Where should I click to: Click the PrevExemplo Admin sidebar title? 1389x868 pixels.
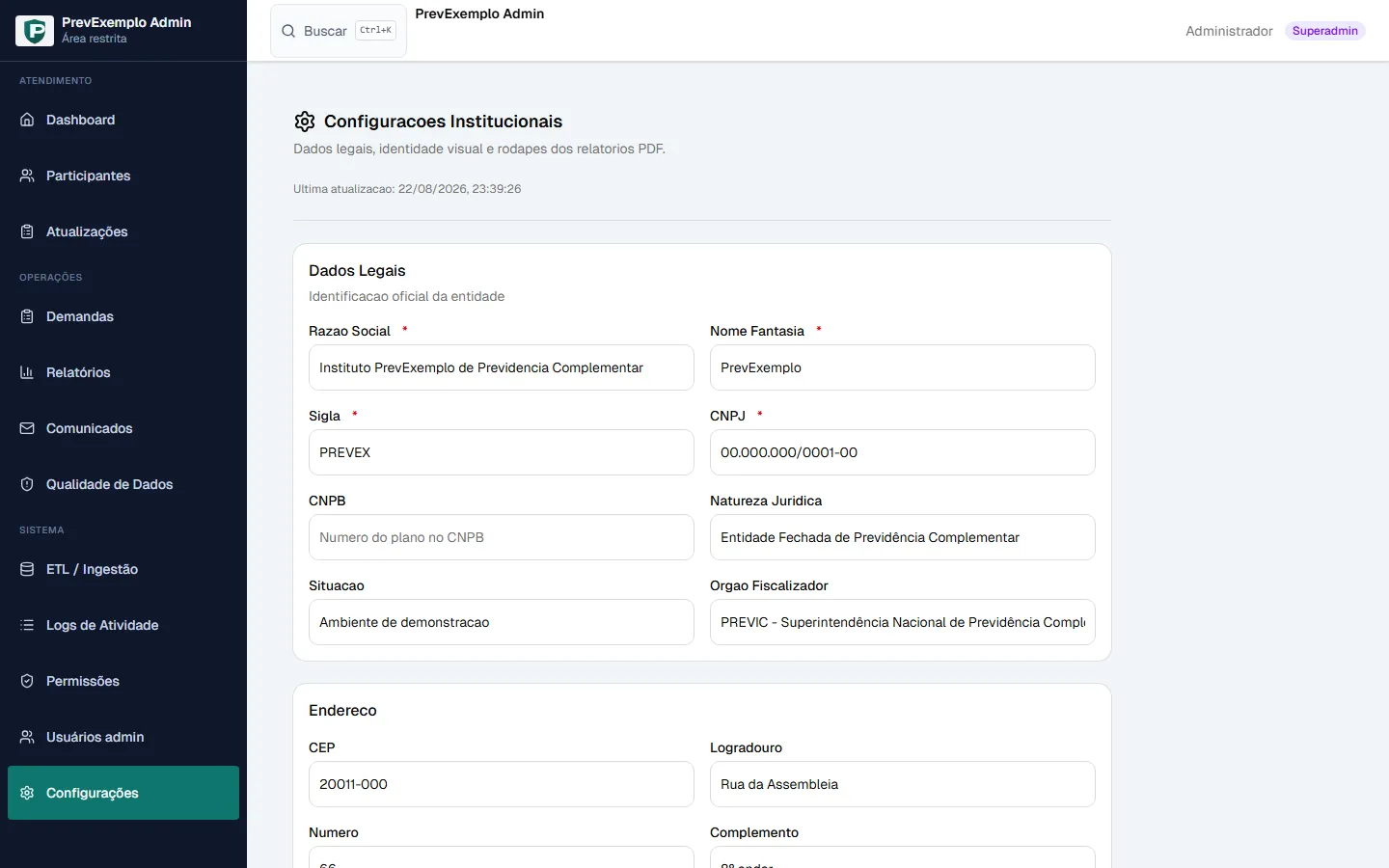[126, 22]
